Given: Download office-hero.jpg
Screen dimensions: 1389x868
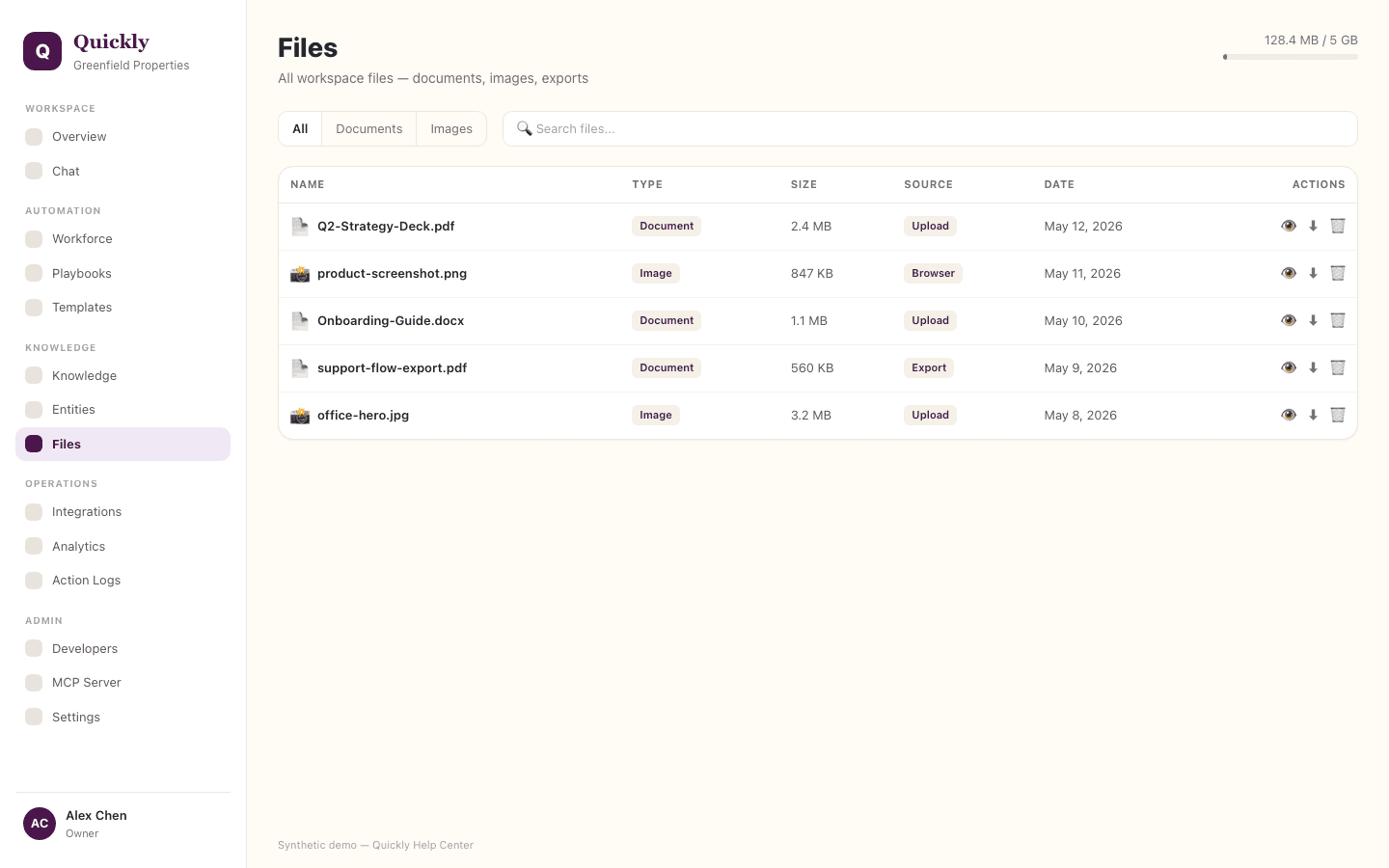Looking at the screenshot, I should 1313,415.
